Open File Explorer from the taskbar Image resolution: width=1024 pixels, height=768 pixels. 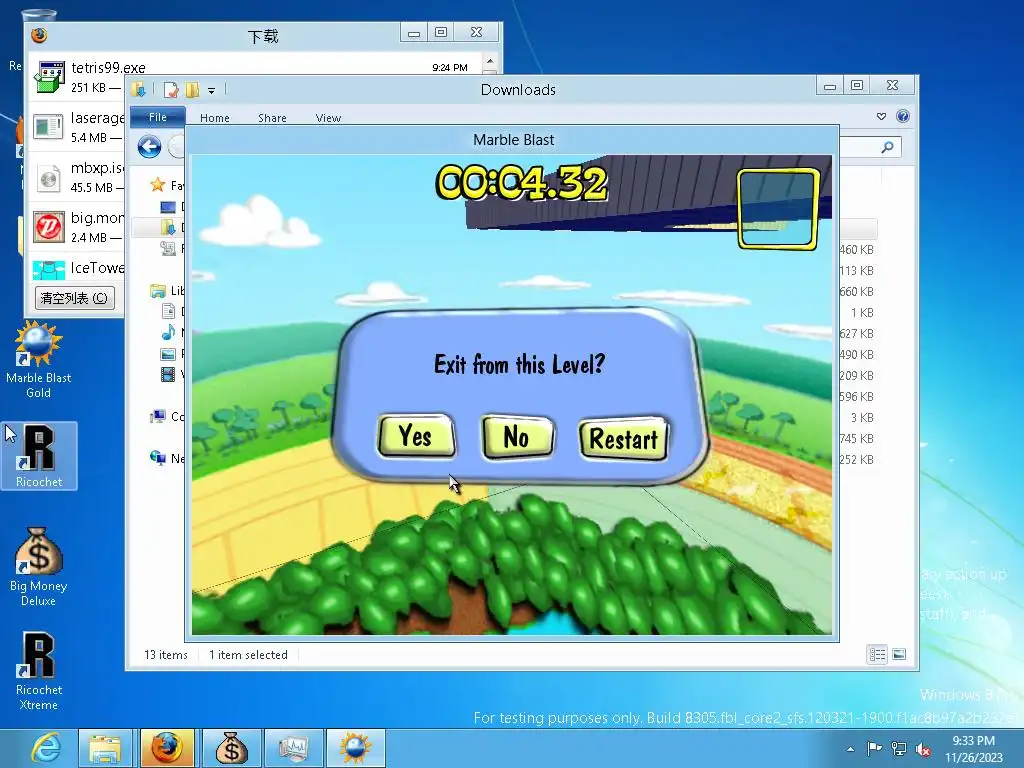(x=104, y=748)
